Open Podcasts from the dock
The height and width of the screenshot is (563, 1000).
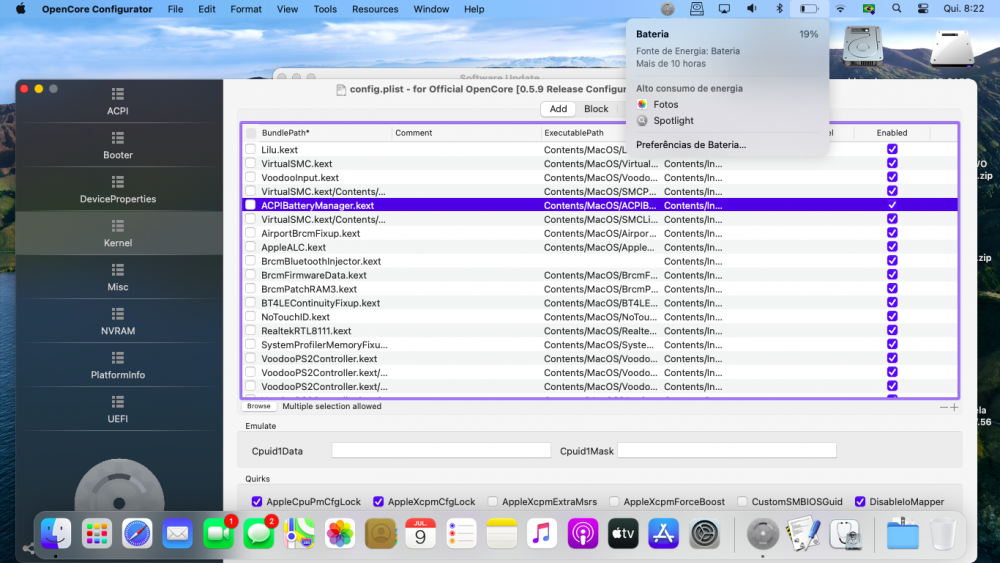582,534
